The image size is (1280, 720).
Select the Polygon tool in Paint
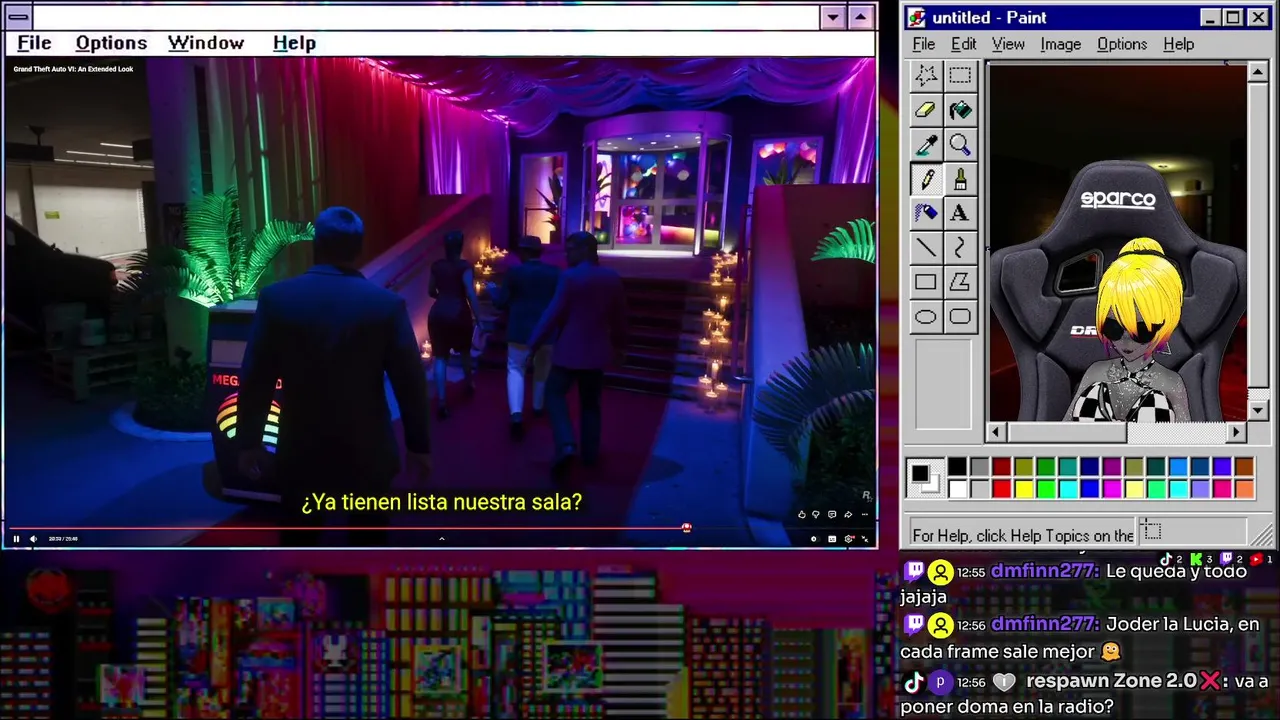(x=960, y=282)
